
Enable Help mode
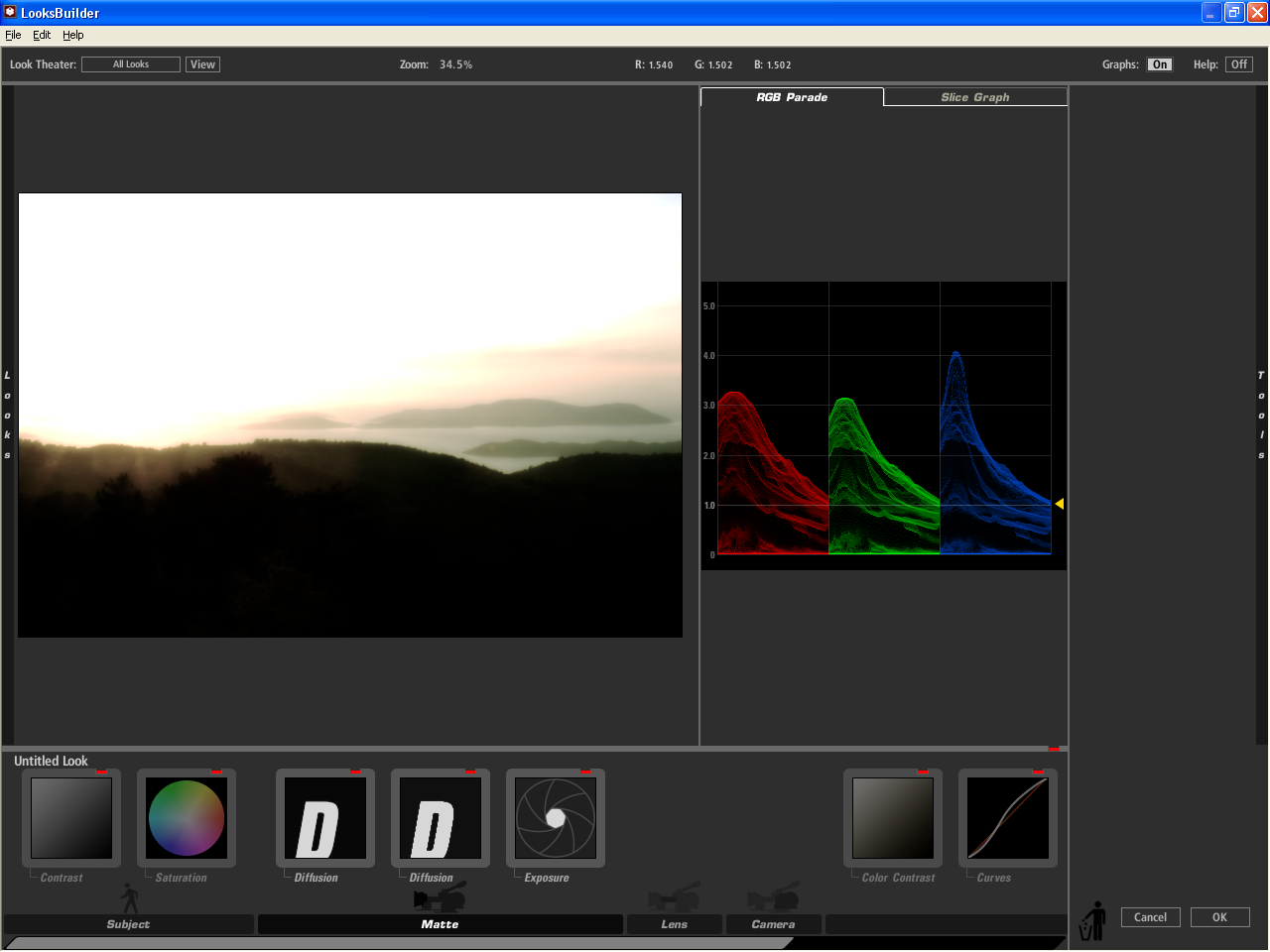click(x=1238, y=63)
